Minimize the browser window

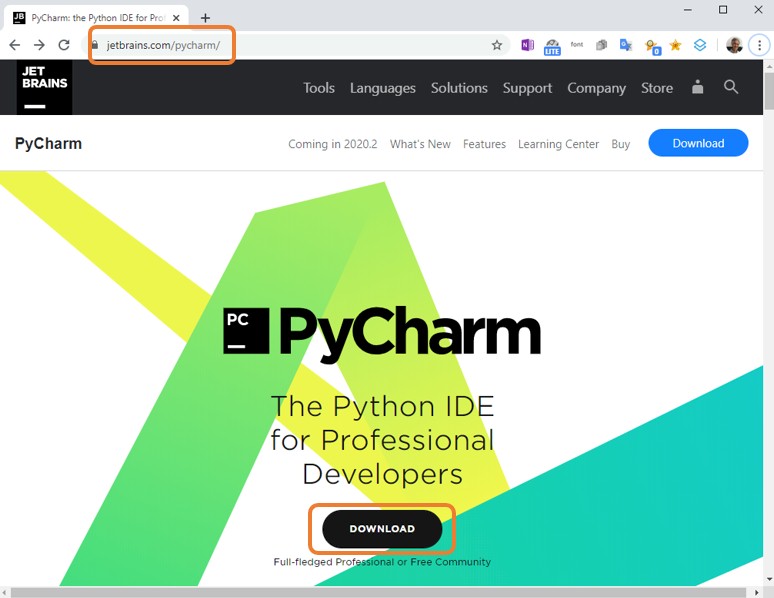(688, 10)
